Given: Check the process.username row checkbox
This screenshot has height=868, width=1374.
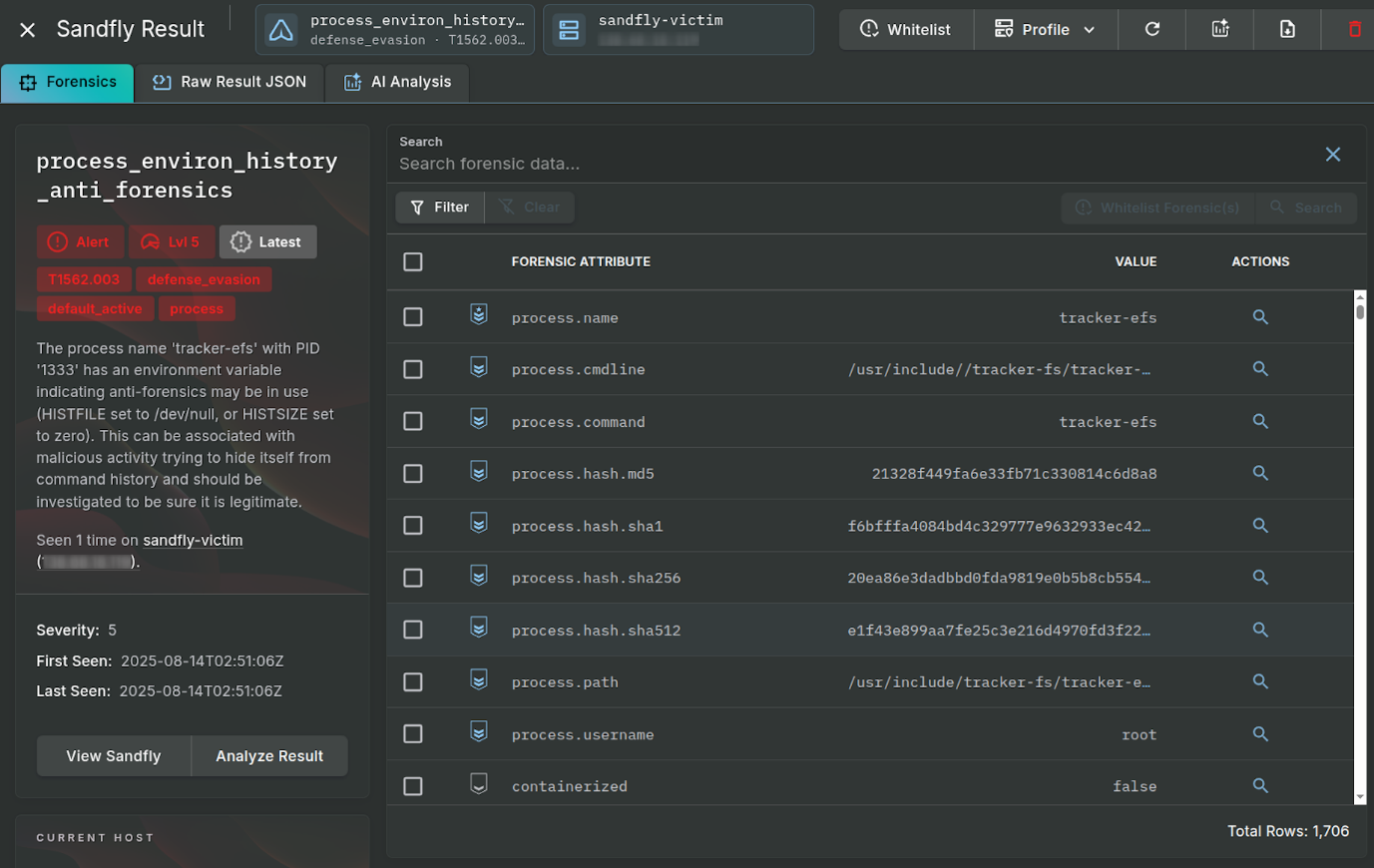Looking at the screenshot, I should [413, 733].
